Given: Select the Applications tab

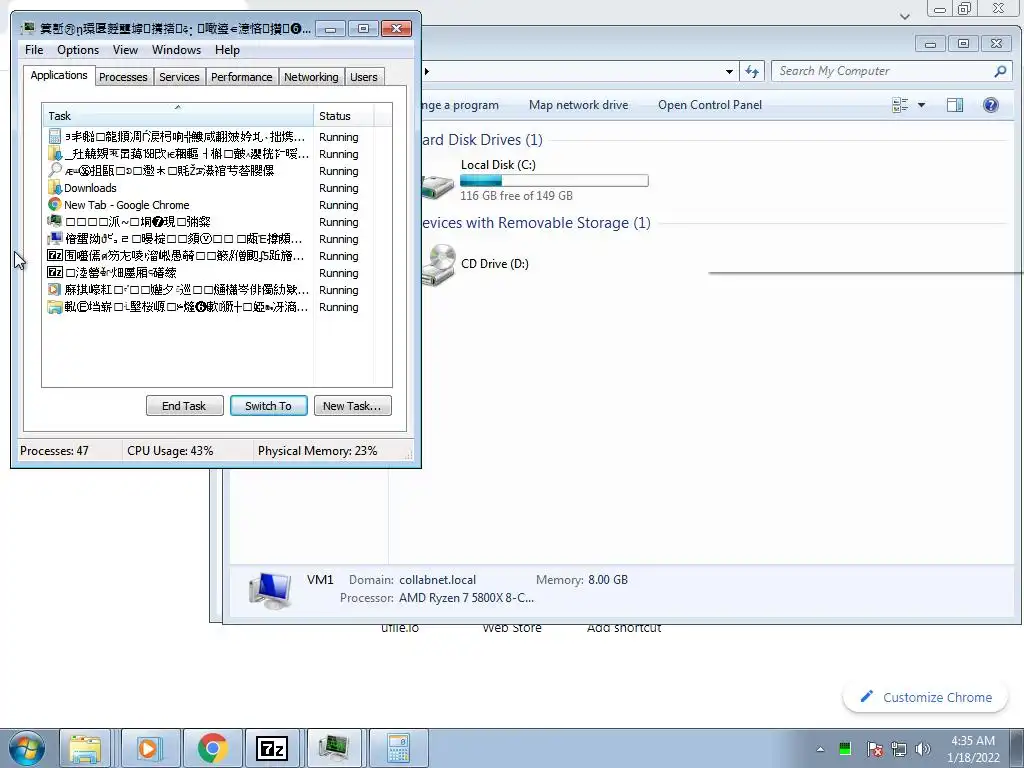Looking at the screenshot, I should tap(59, 75).
